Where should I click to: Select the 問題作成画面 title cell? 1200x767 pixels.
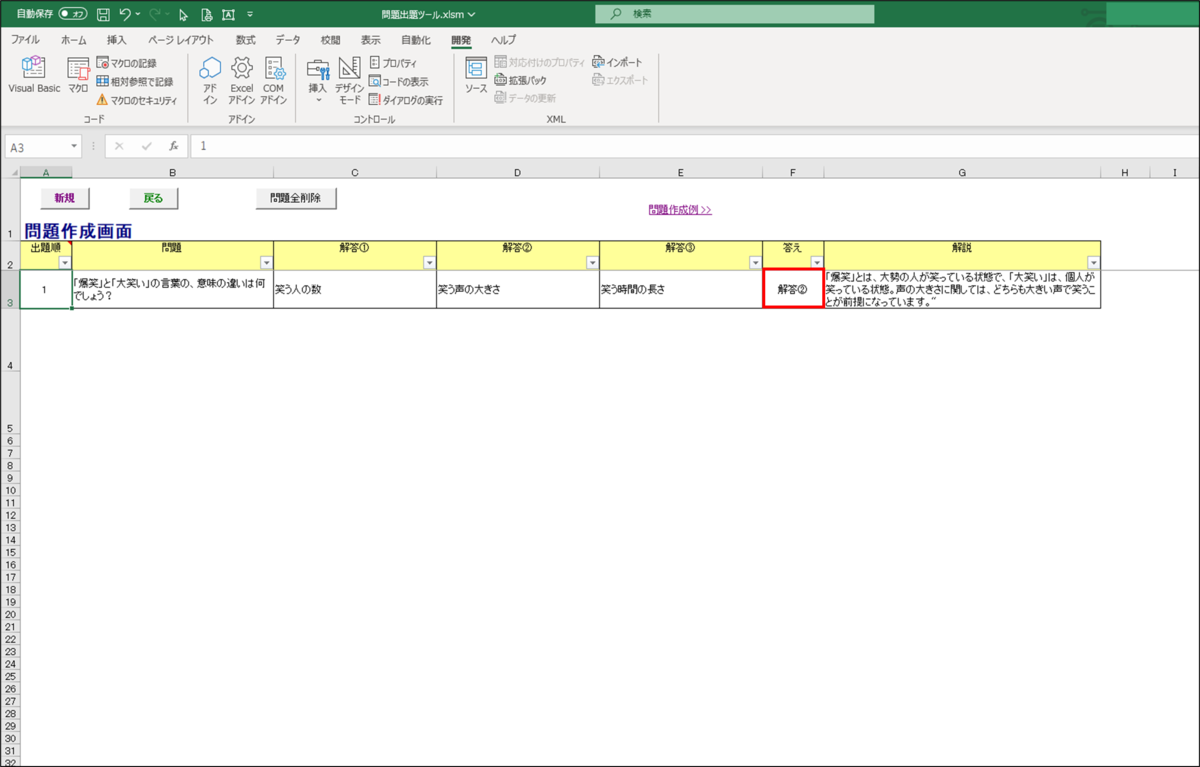[78, 231]
